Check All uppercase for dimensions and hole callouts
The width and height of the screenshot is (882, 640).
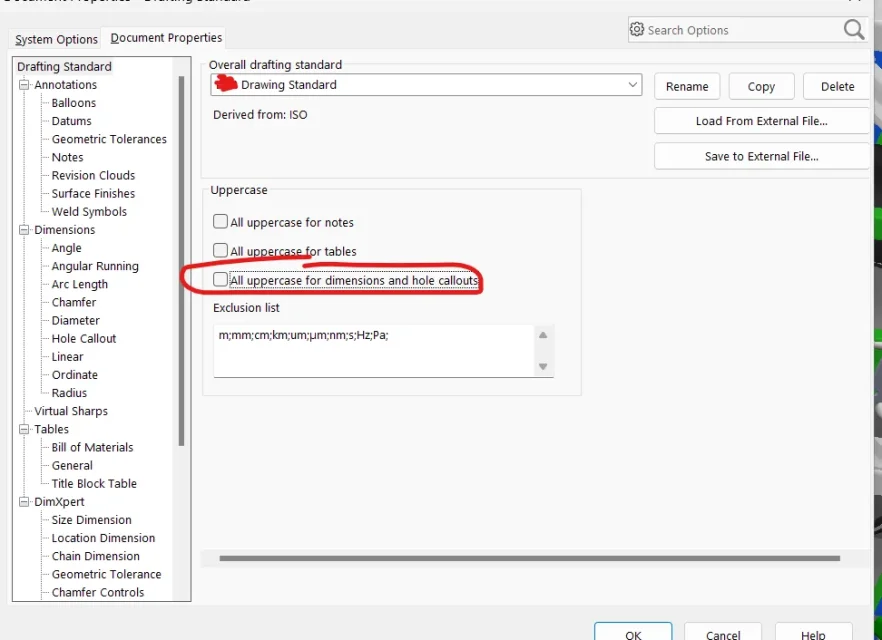pos(220,280)
